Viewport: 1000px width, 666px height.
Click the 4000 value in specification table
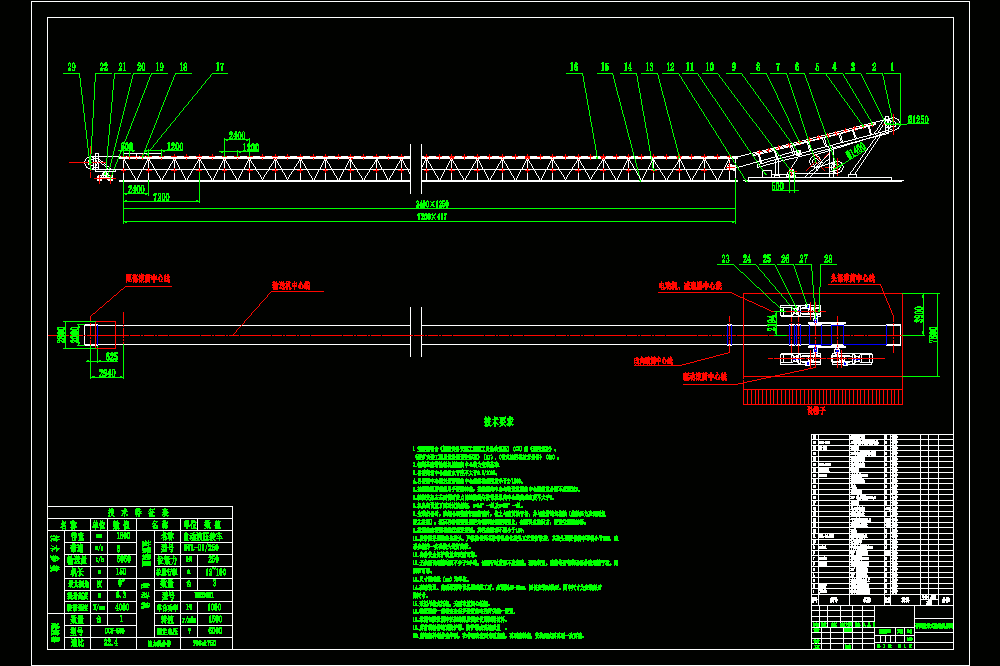pos(122,607)
